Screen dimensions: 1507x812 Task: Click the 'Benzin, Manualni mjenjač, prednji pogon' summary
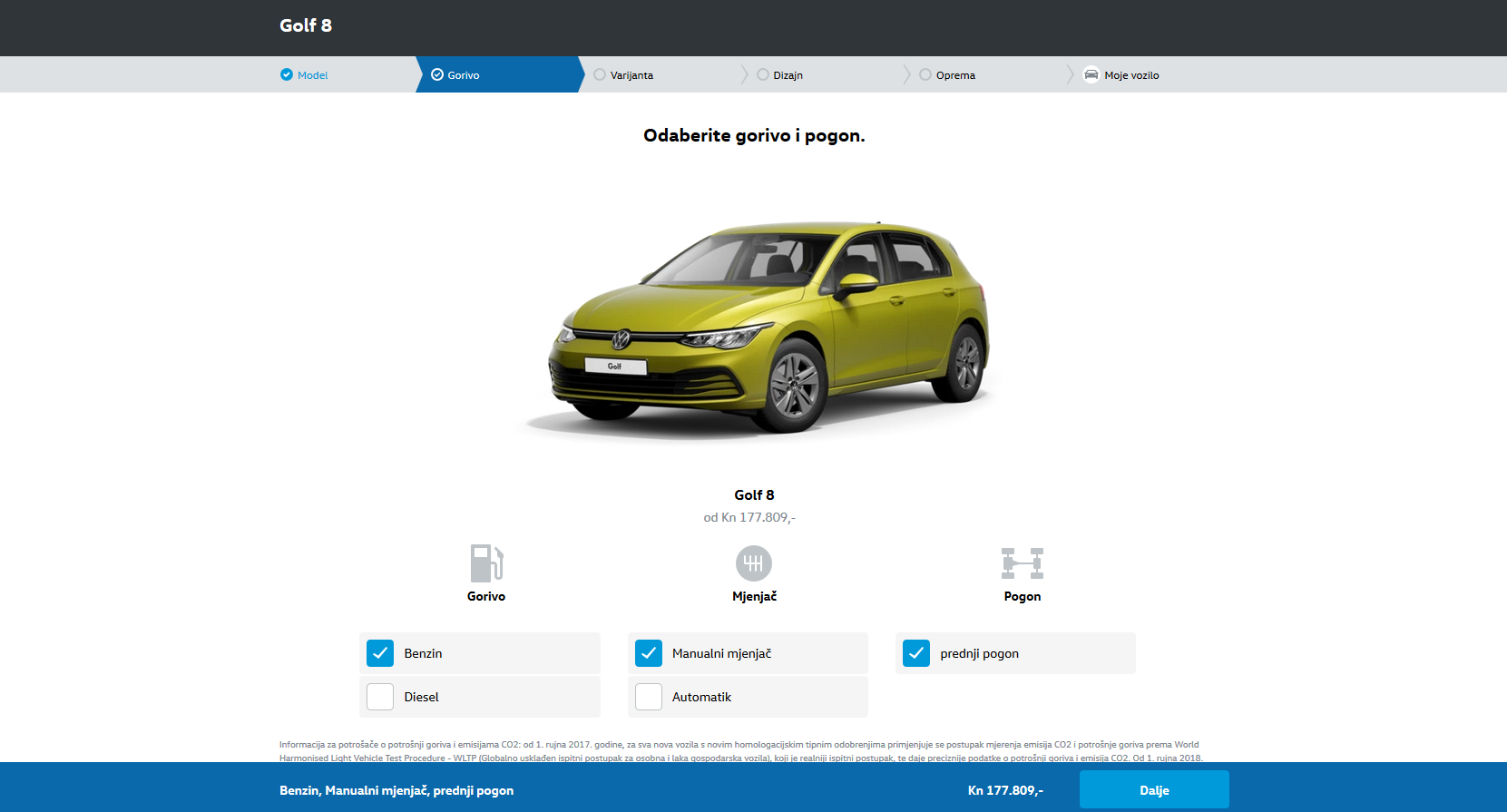pos(396,790)
